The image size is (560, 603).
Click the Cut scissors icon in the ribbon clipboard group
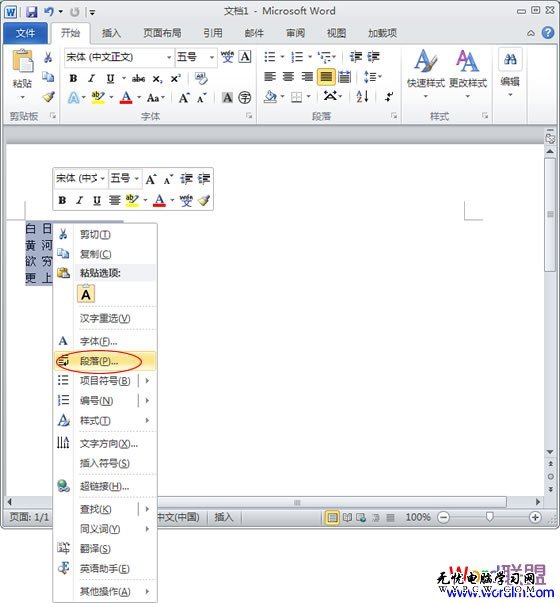pos(48,57)
